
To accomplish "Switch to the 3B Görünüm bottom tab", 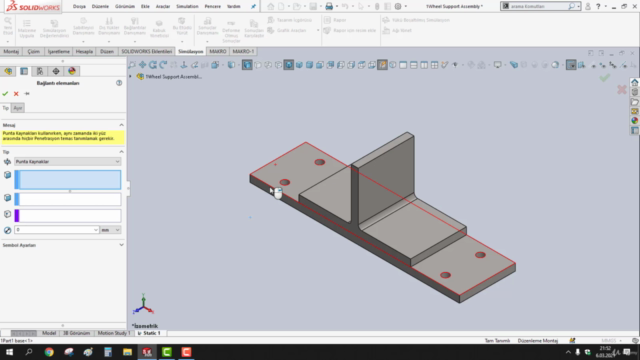I will click(76, 333).
